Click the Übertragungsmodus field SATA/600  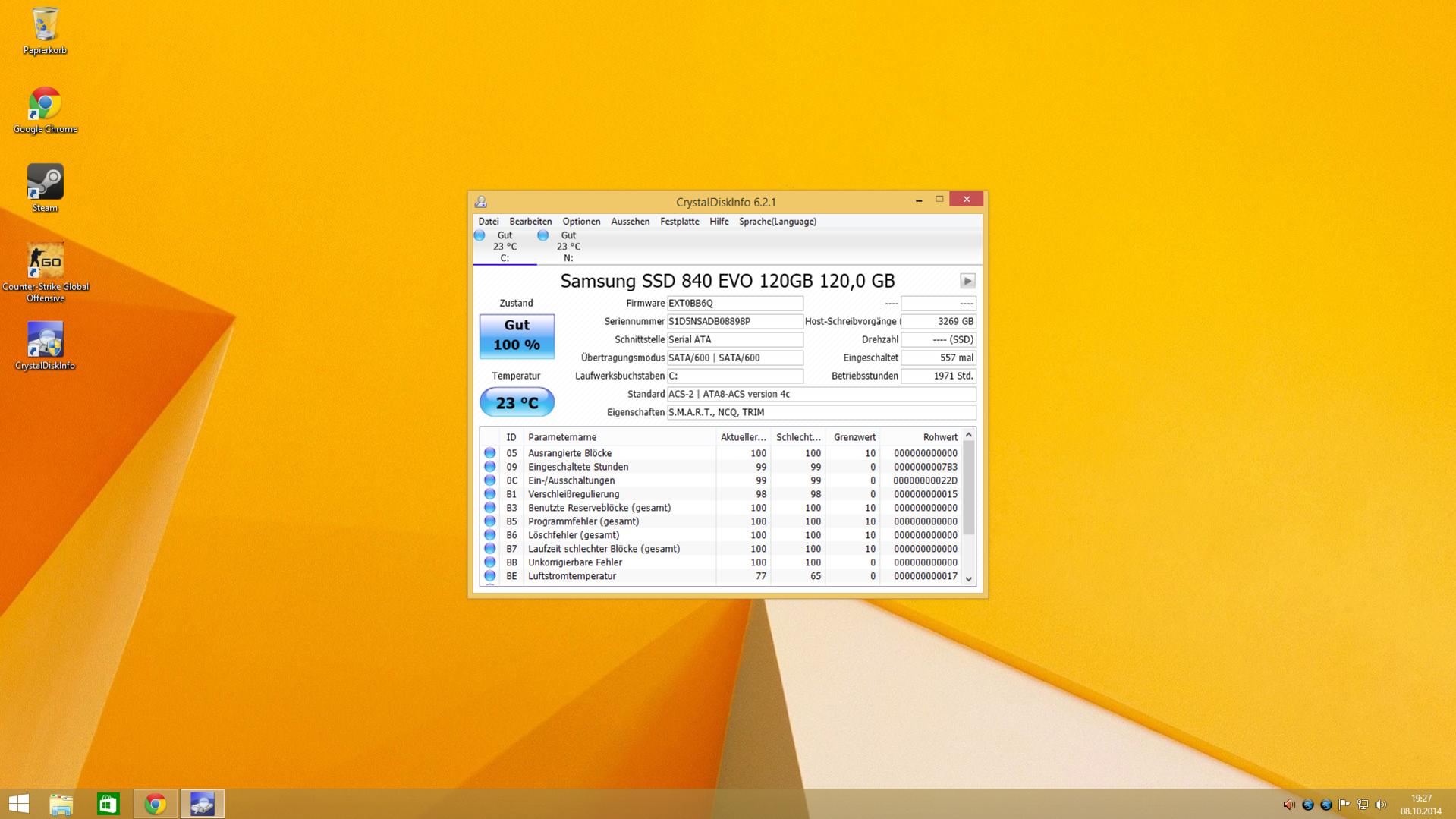click(734, 358)
